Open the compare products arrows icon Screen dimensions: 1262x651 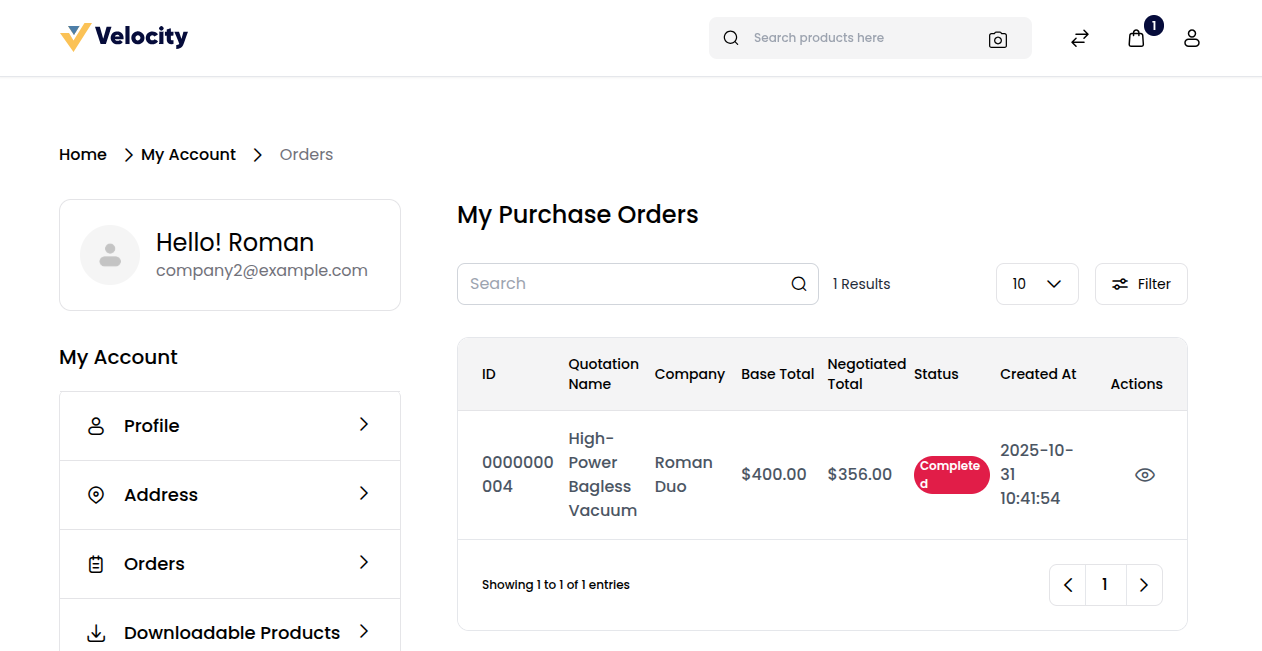[1079, 39]
